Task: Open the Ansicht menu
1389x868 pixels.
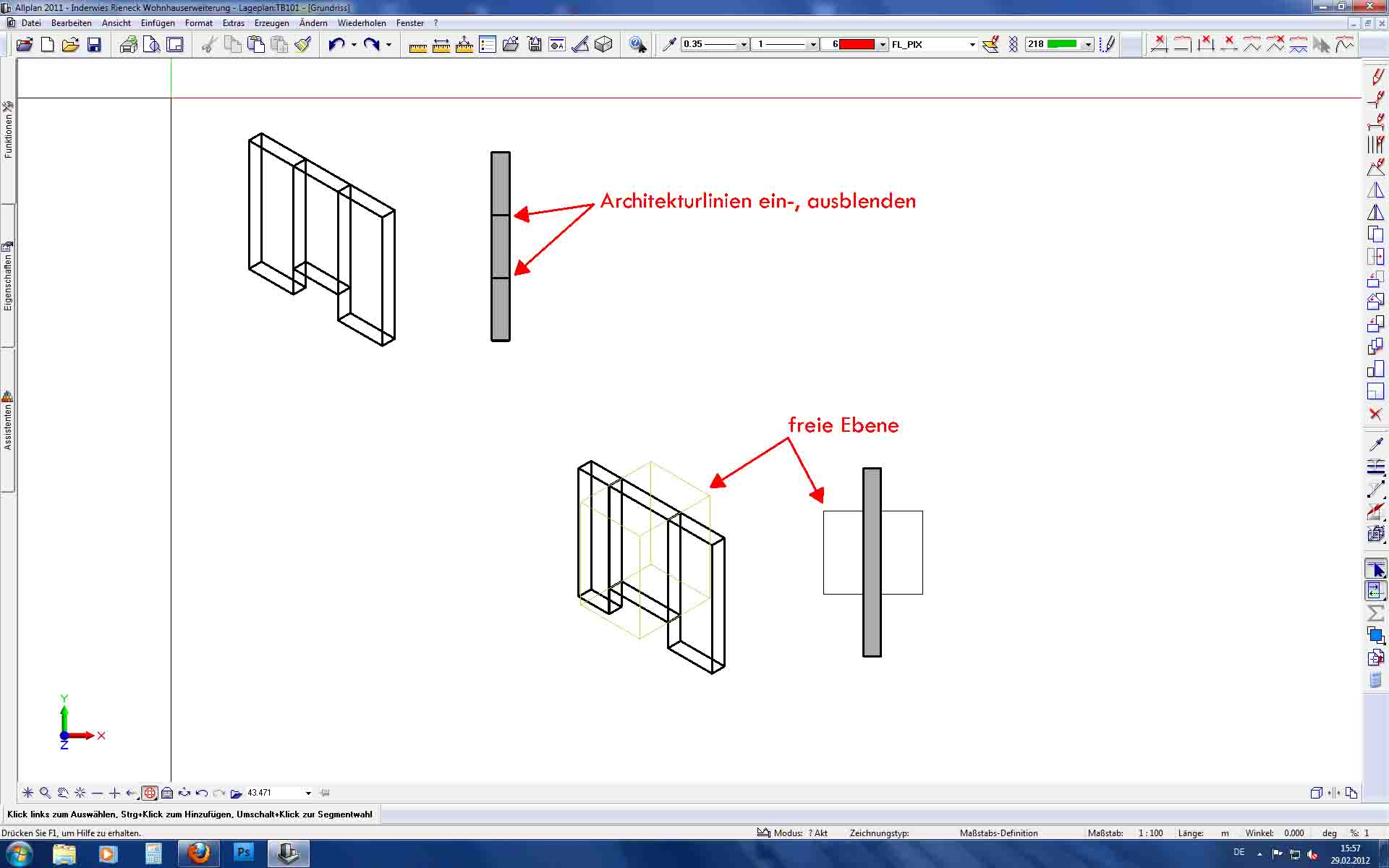Action: tap(116, 23)
